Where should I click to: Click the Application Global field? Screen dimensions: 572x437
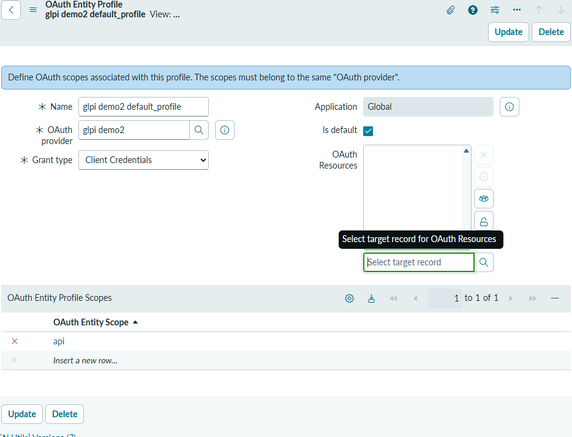pyautogui.click(x=428, y=107)
